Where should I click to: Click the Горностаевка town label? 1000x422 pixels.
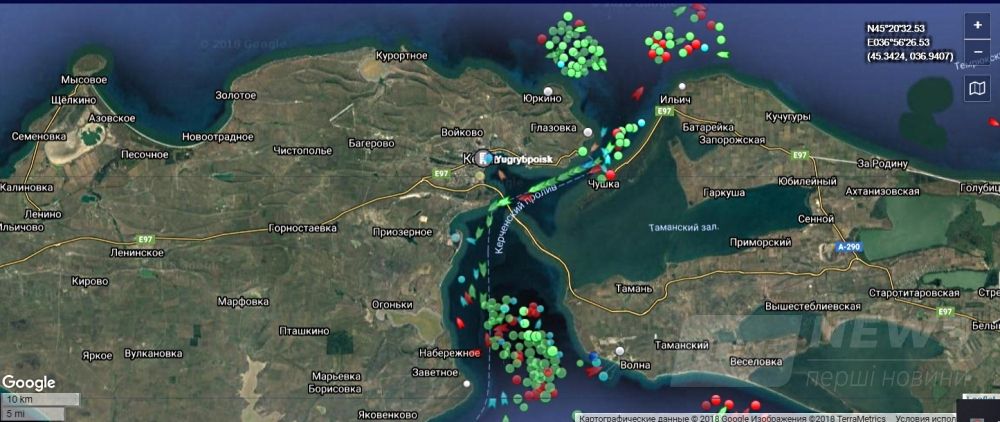click(302, 228)
